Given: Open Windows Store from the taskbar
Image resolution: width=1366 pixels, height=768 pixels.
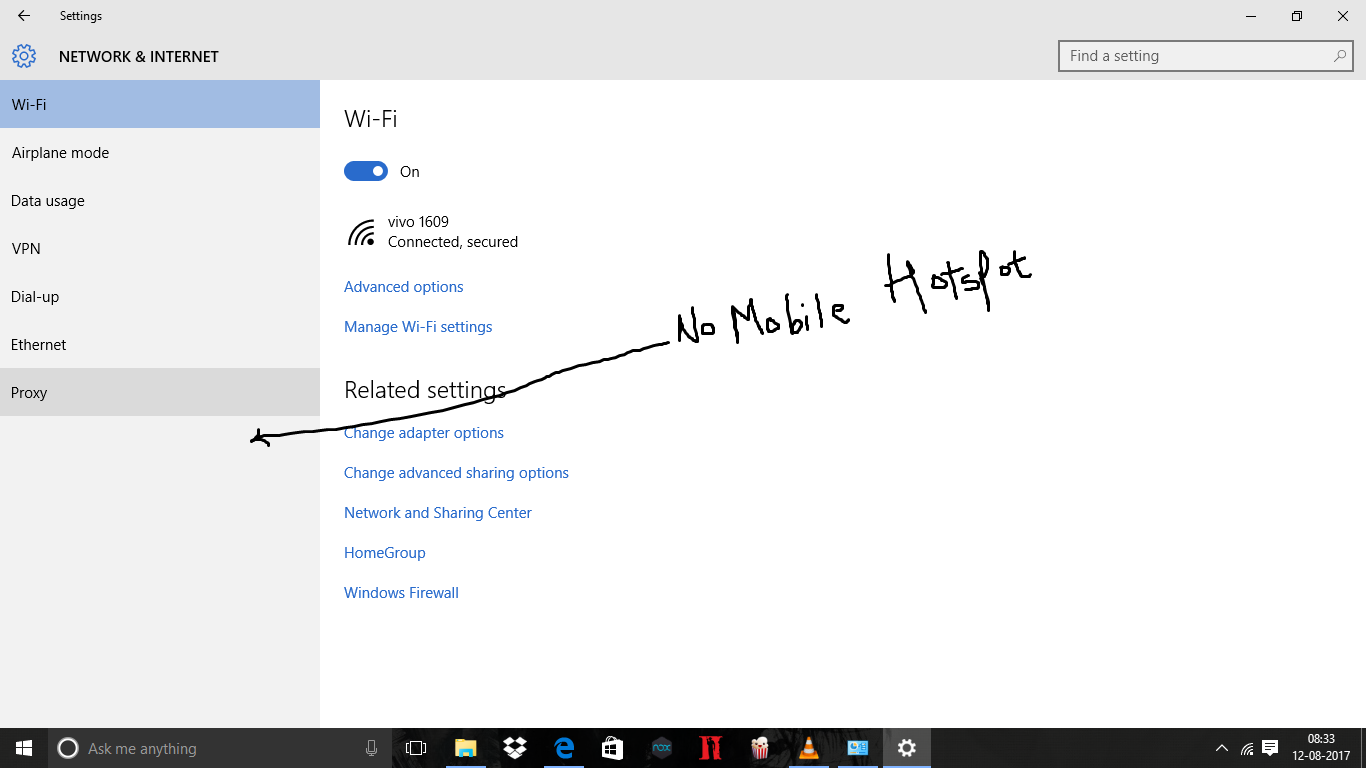Looking at the screenshot, I should click(x=612, y=748).
